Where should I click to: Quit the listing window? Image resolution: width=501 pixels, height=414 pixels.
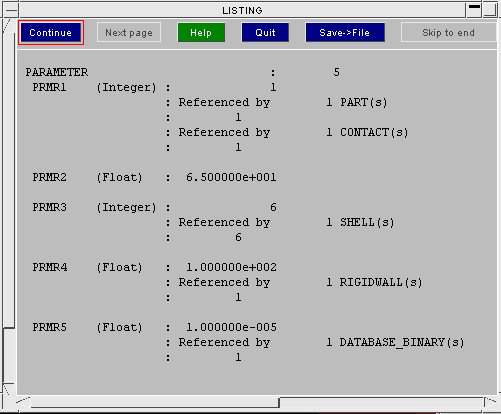click(265, 33)
